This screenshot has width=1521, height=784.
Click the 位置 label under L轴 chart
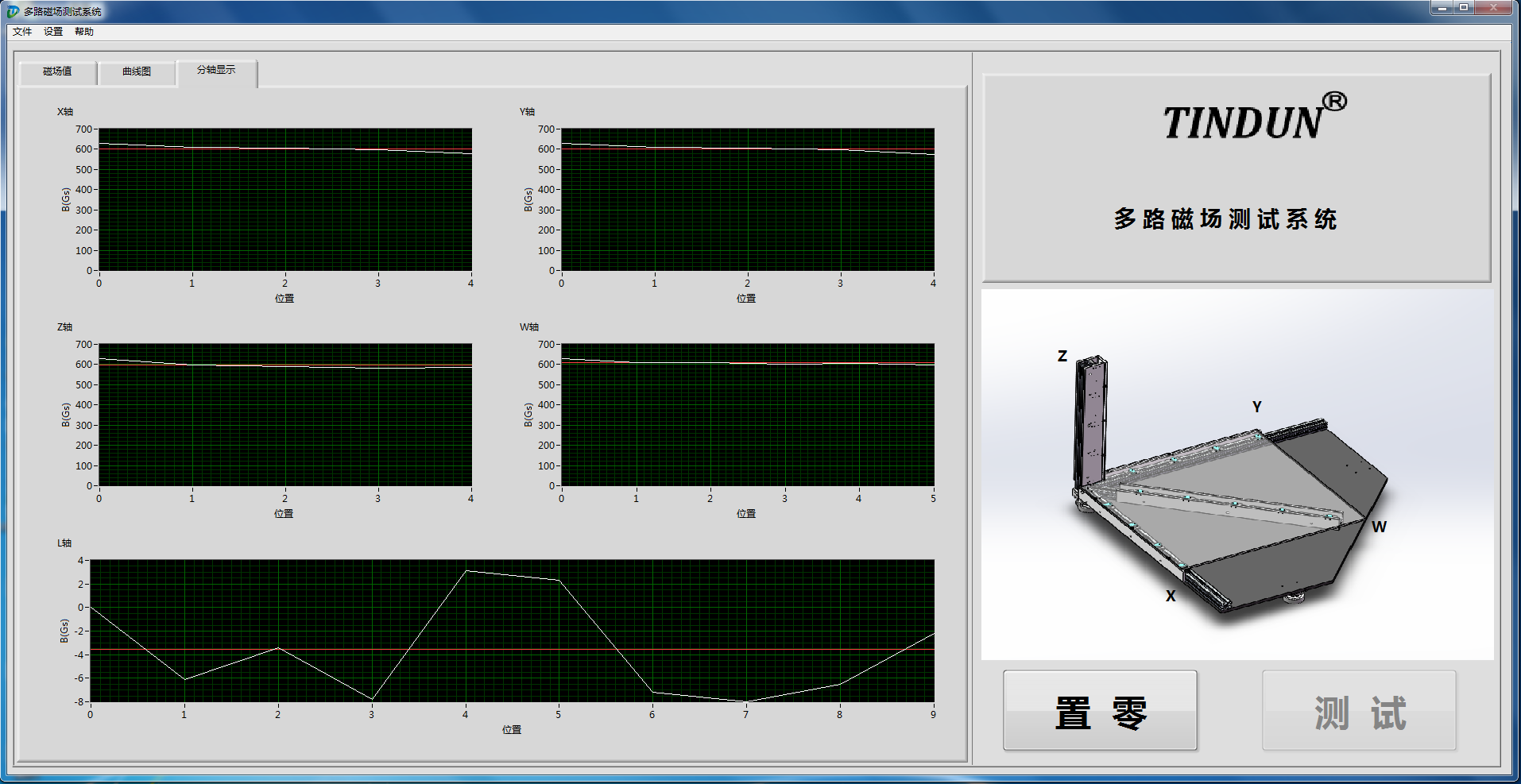[x=512, y=729]
